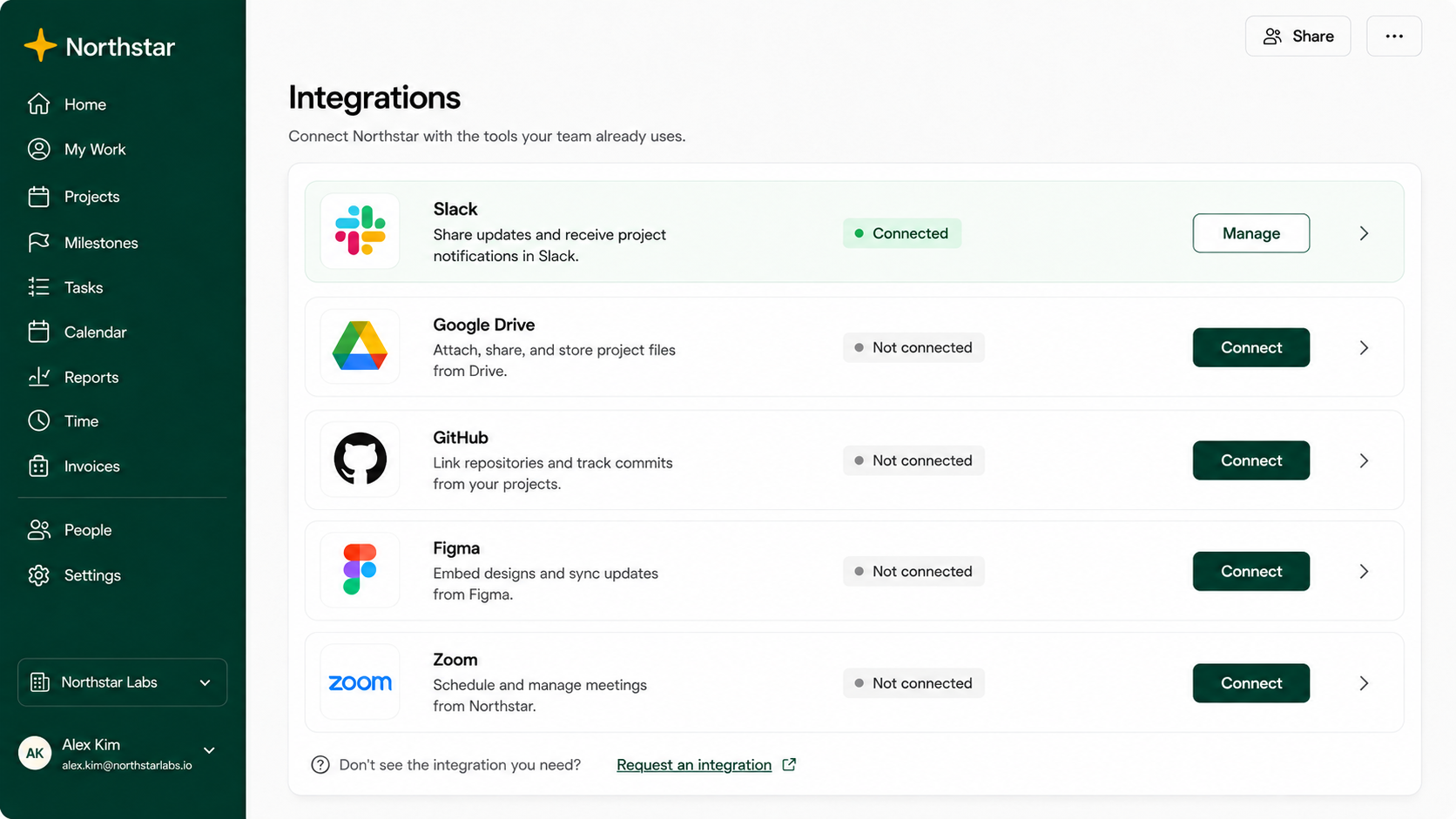The width and height of the screenshot is (1456, 819).
Task: Expand the GitHub row chevron
Action: pos(1364,460)
